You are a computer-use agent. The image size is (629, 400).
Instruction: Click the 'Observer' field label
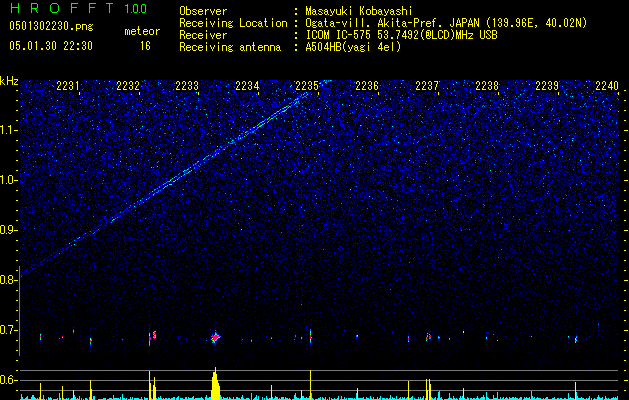click(203, 11)
